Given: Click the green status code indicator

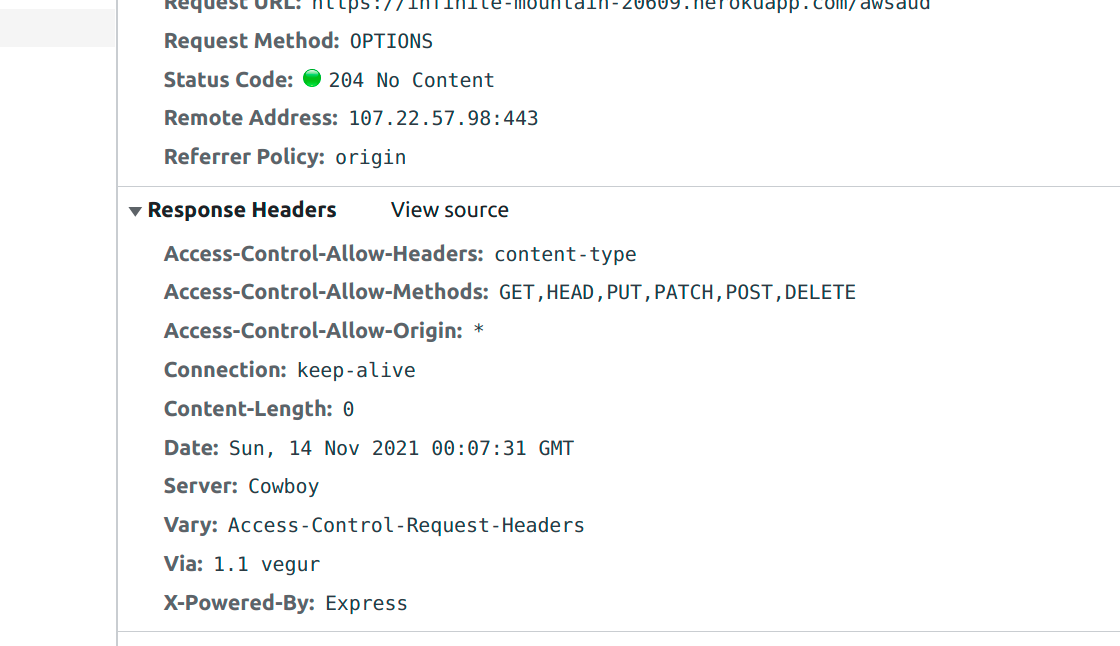Looking at the screenshot, I should (311, 77).
